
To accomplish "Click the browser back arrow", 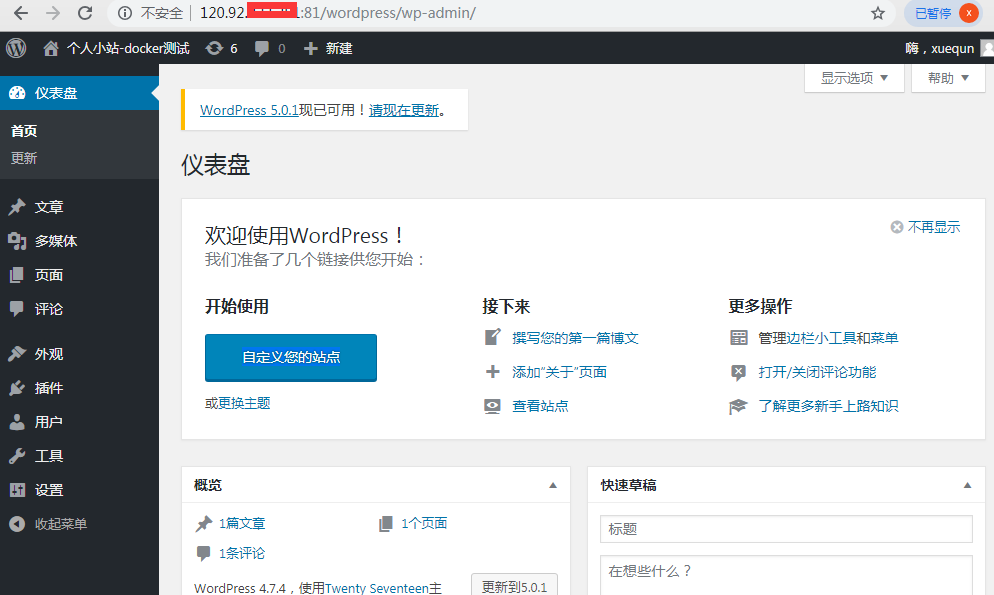I will [x=20, y=13].
